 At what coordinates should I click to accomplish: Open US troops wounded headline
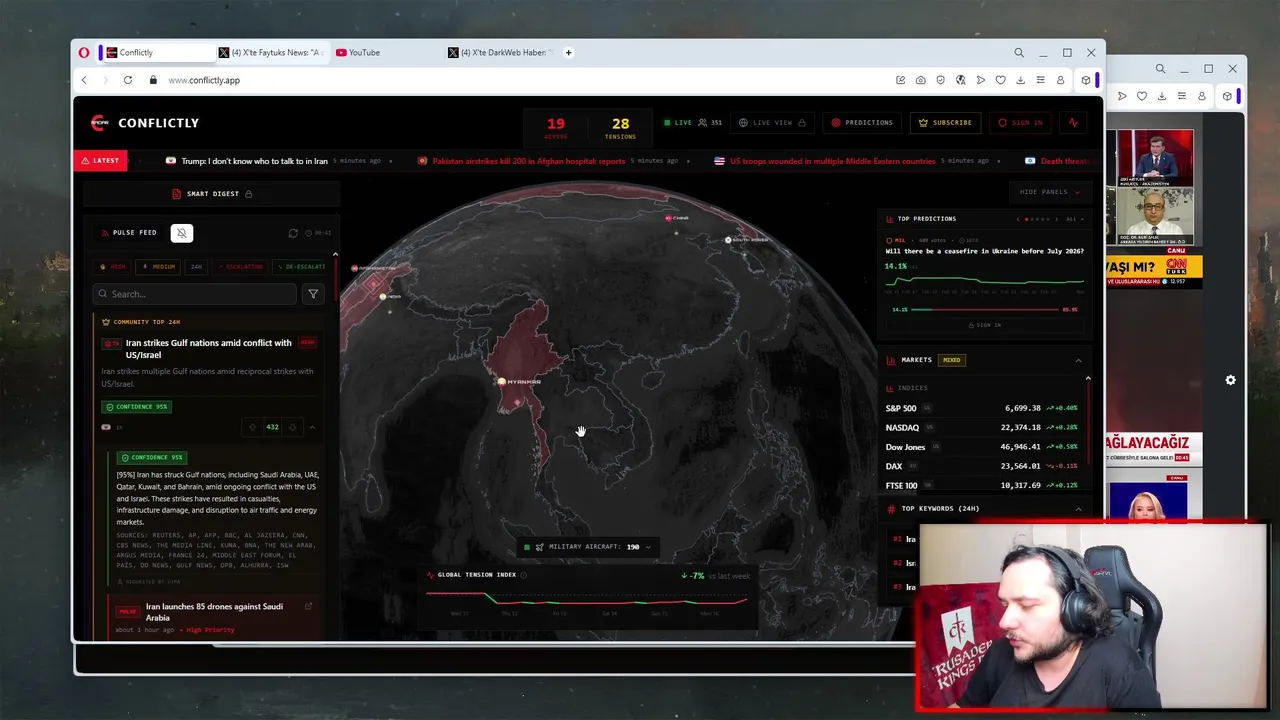tap(832, 161)
